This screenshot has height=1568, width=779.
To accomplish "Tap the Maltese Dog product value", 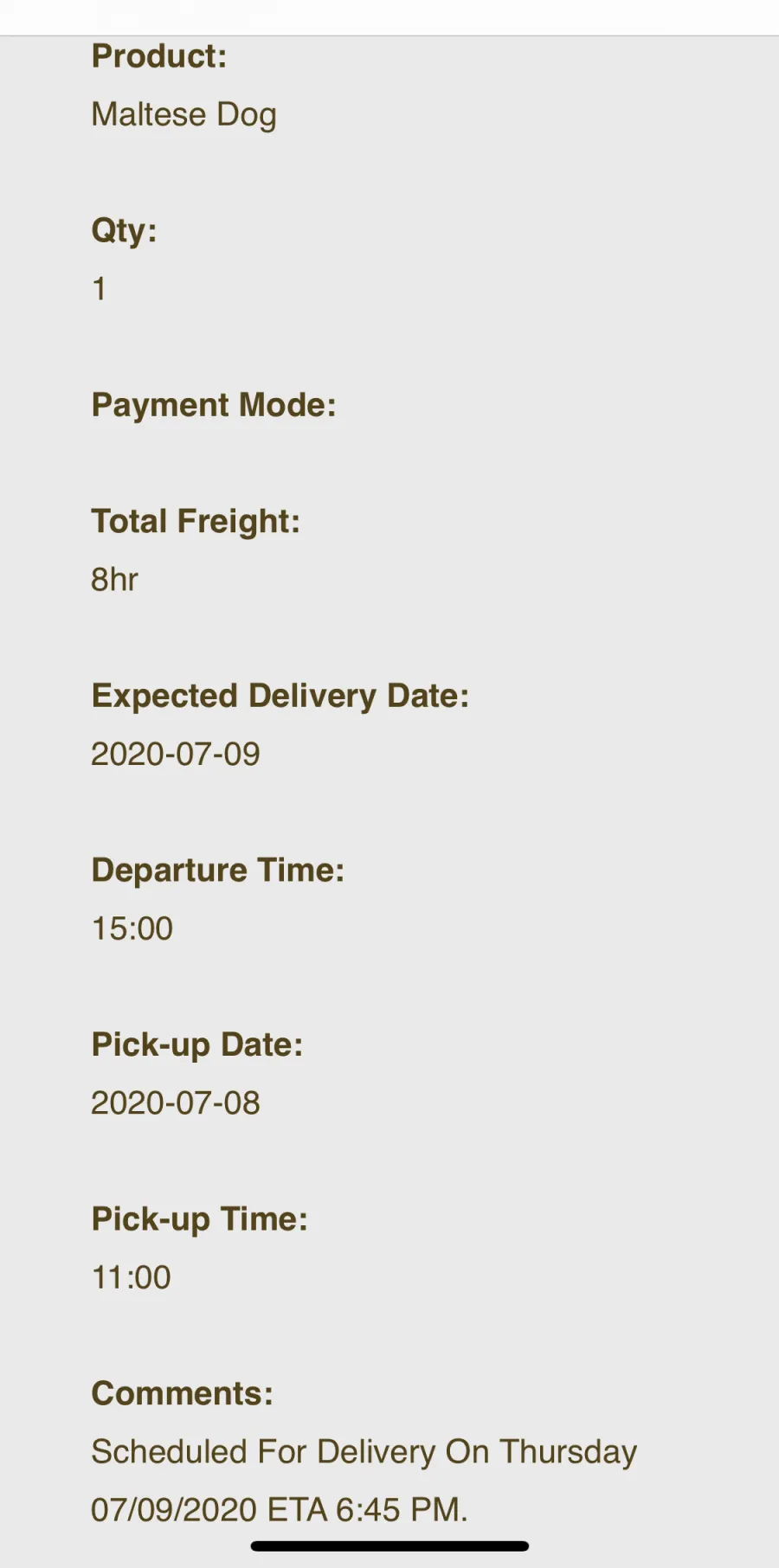I will [183, 115].
